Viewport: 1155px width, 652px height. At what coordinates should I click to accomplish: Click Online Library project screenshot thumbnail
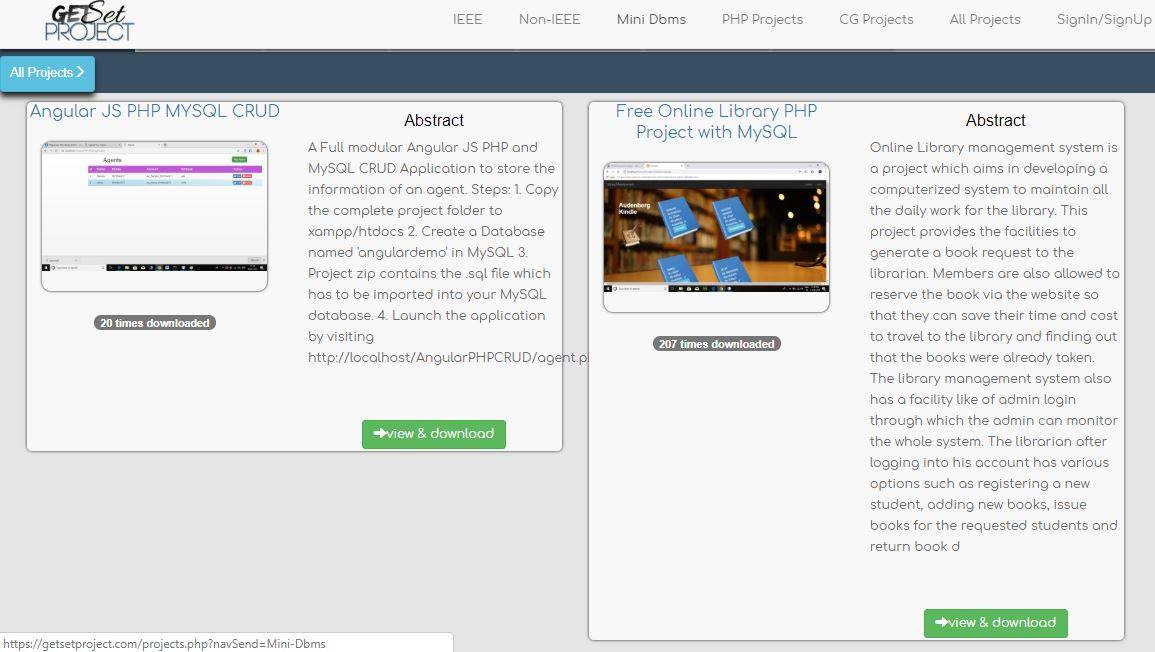pos(716,236)
